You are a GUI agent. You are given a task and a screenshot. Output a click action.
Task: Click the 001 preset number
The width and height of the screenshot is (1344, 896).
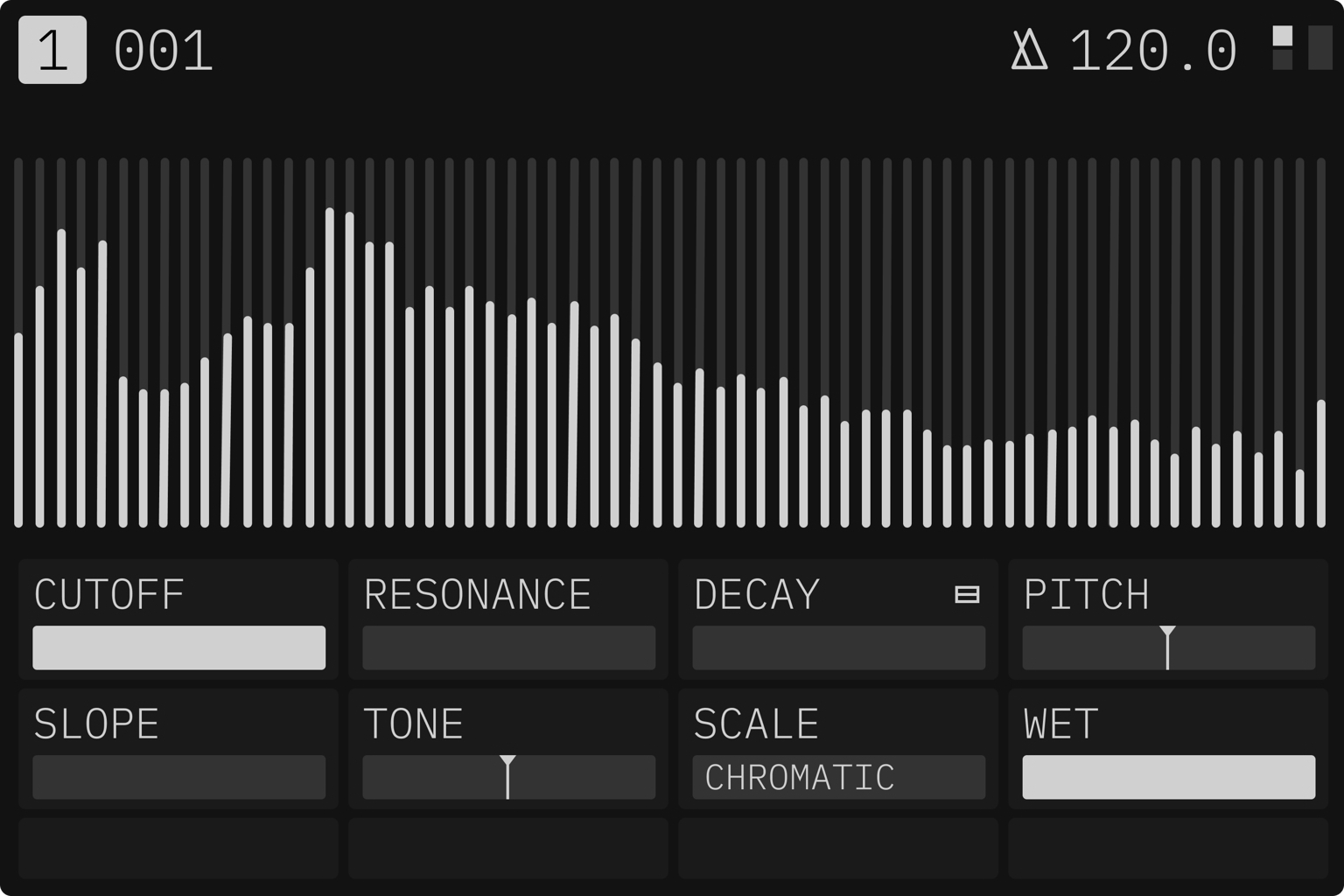(164, 51)
